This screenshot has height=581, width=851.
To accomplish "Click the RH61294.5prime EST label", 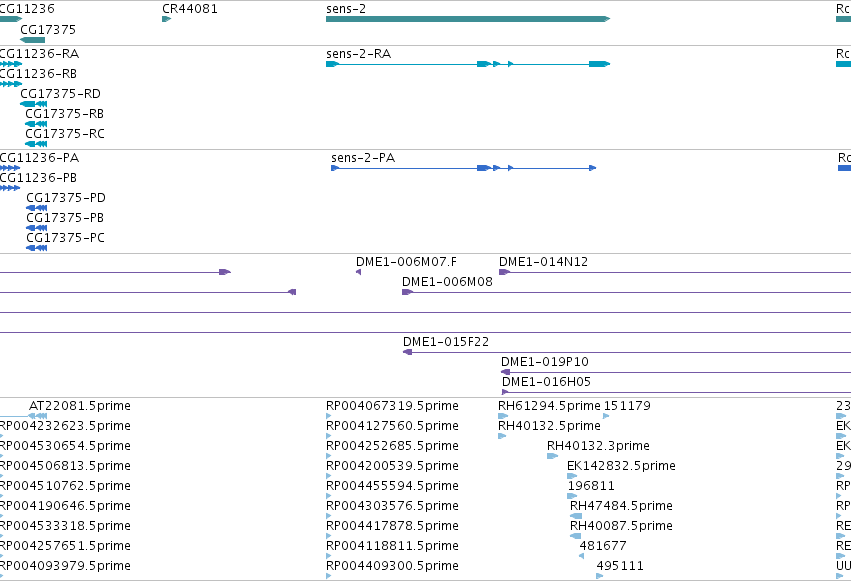I will coord(549,406).
